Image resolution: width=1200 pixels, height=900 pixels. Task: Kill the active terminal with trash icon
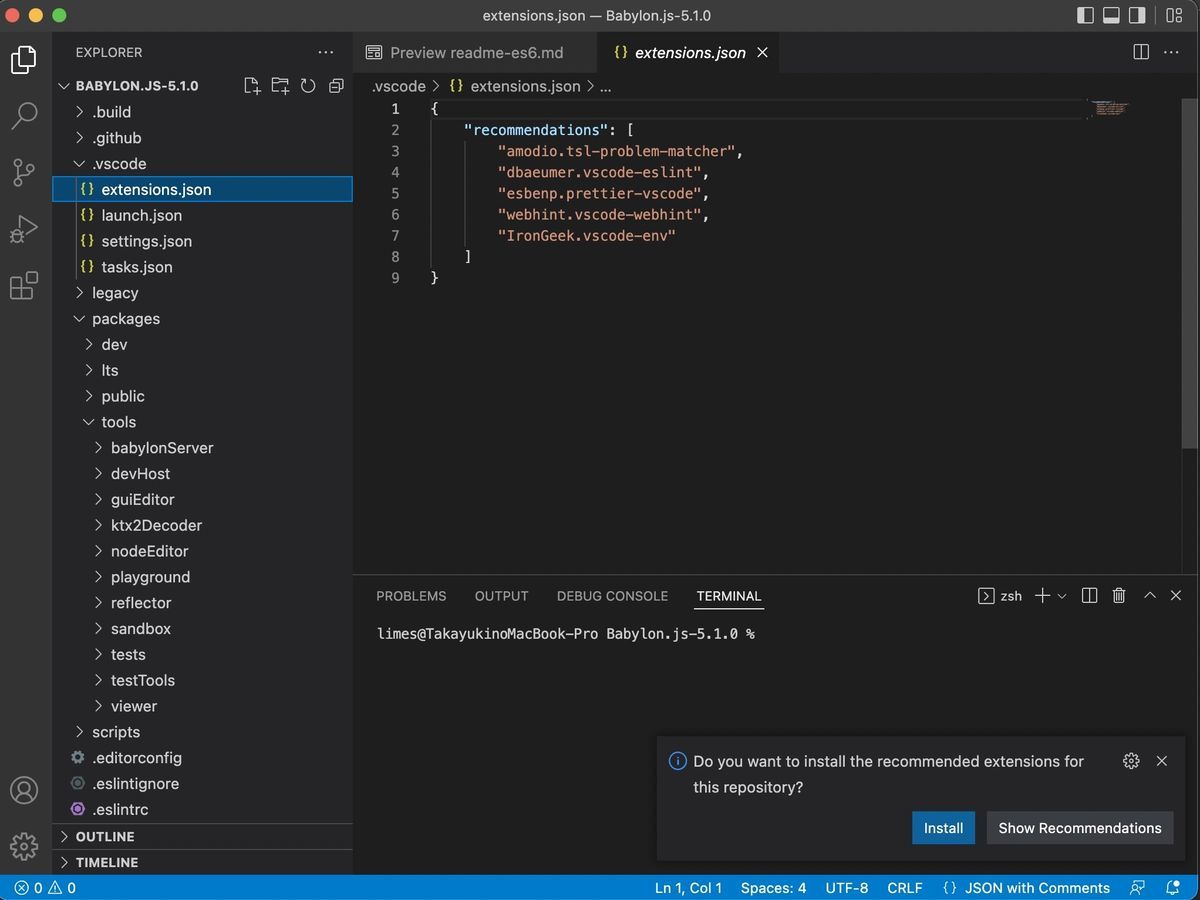pos(1119,595)
